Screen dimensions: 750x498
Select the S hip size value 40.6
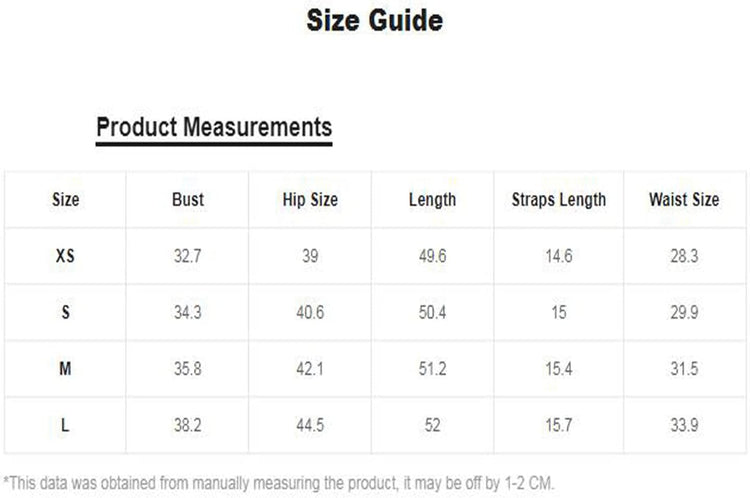310,313
